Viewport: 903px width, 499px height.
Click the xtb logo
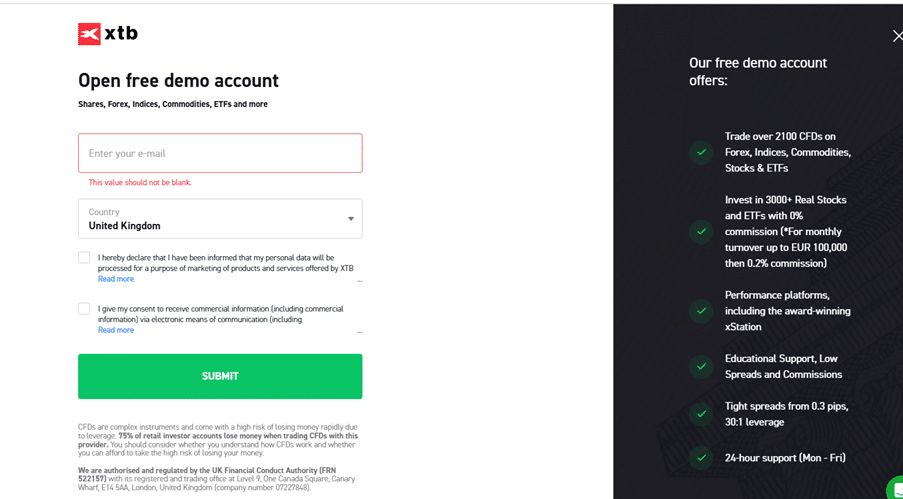coord(108,34)
